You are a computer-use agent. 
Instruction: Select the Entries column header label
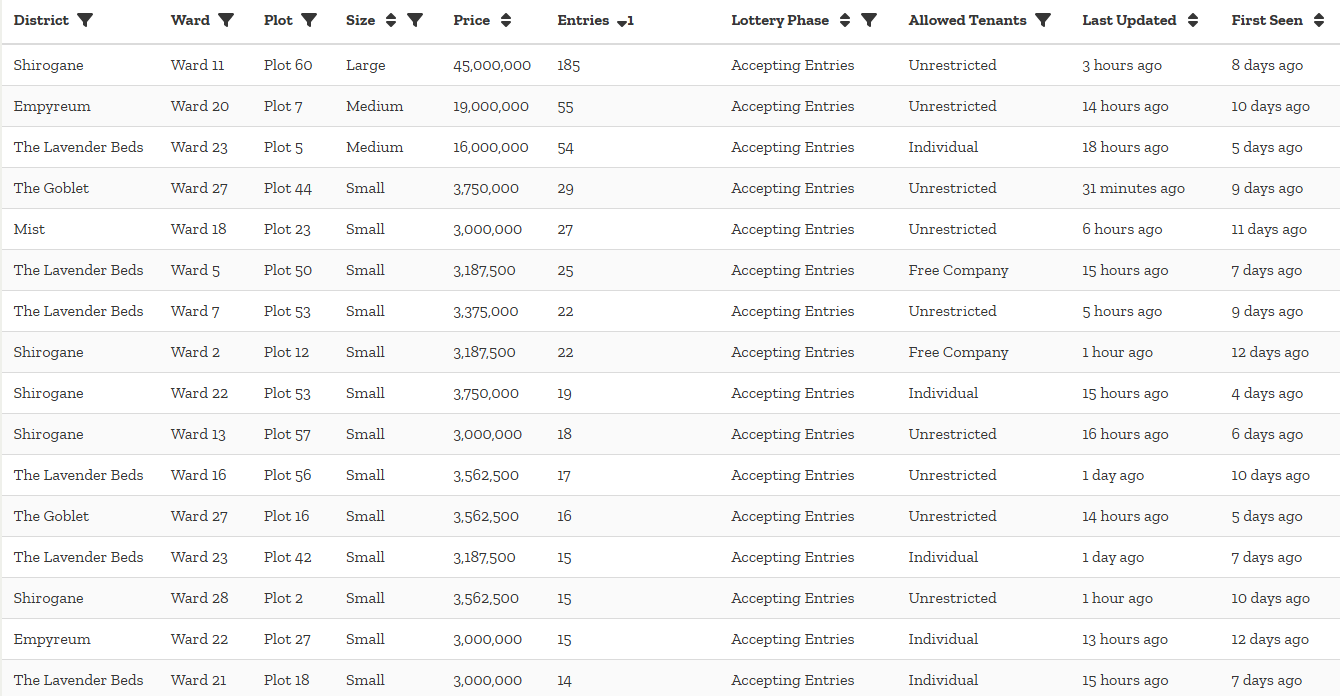point(583,20)
